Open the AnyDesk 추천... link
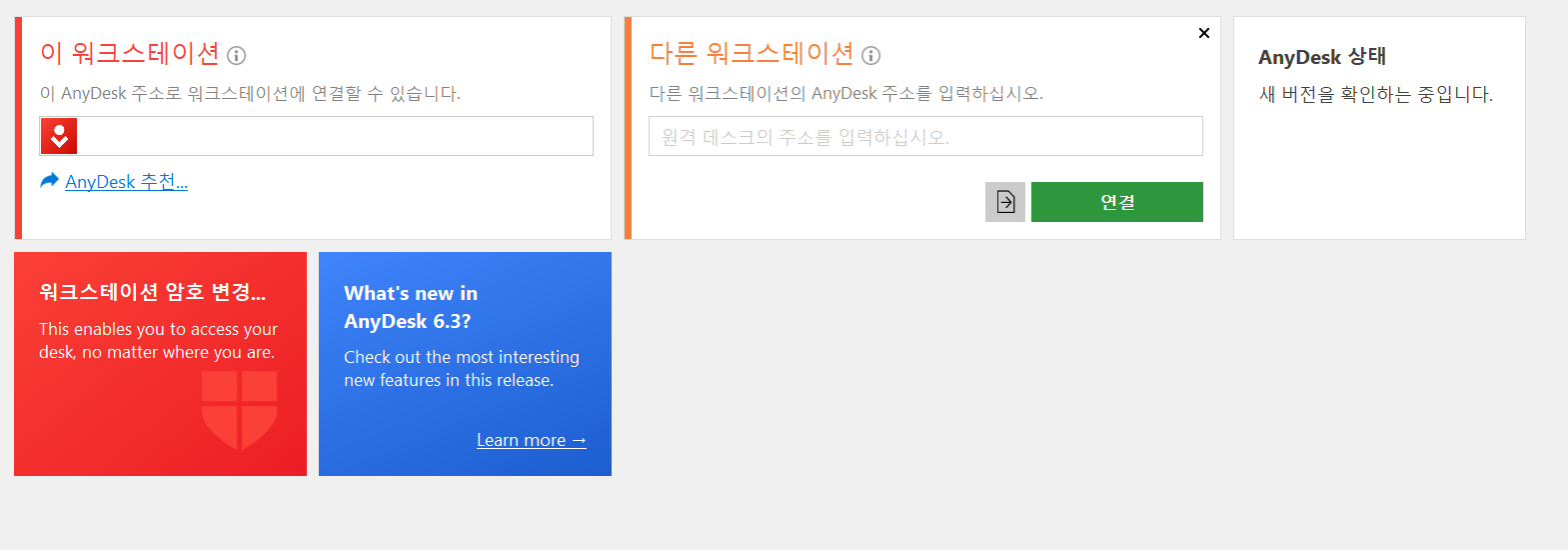The width and height of the screenshot is (1568, 550). (127, 181)
